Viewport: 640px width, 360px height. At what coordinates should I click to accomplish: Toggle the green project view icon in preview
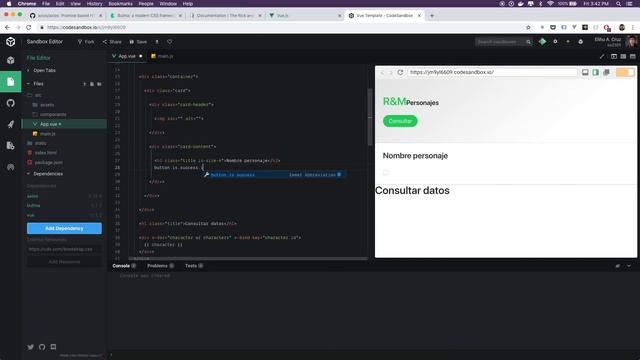click(x=596, y=72)
